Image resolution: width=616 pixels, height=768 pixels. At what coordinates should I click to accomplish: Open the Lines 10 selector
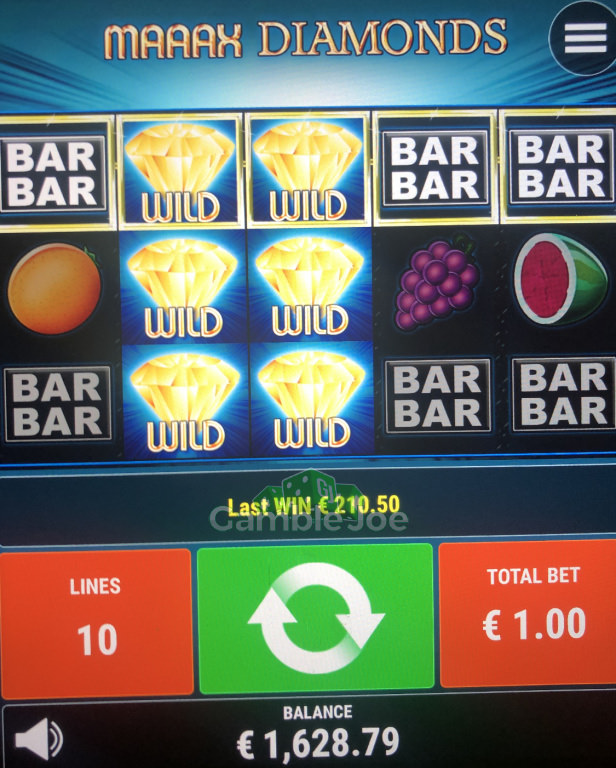click(x=96, y=623)
